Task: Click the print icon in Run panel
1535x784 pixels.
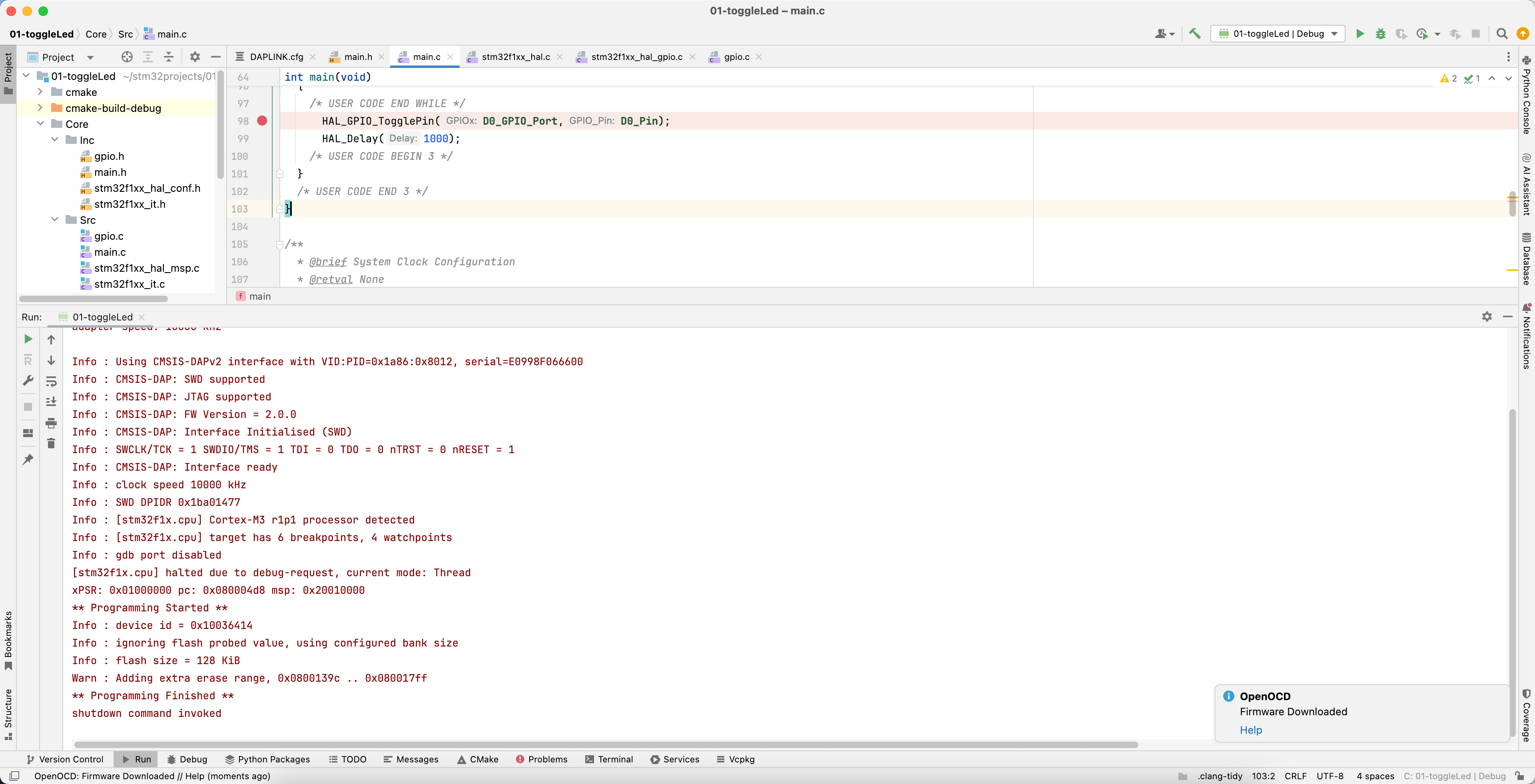Action: pyautogui.click(x=51, y=423)
